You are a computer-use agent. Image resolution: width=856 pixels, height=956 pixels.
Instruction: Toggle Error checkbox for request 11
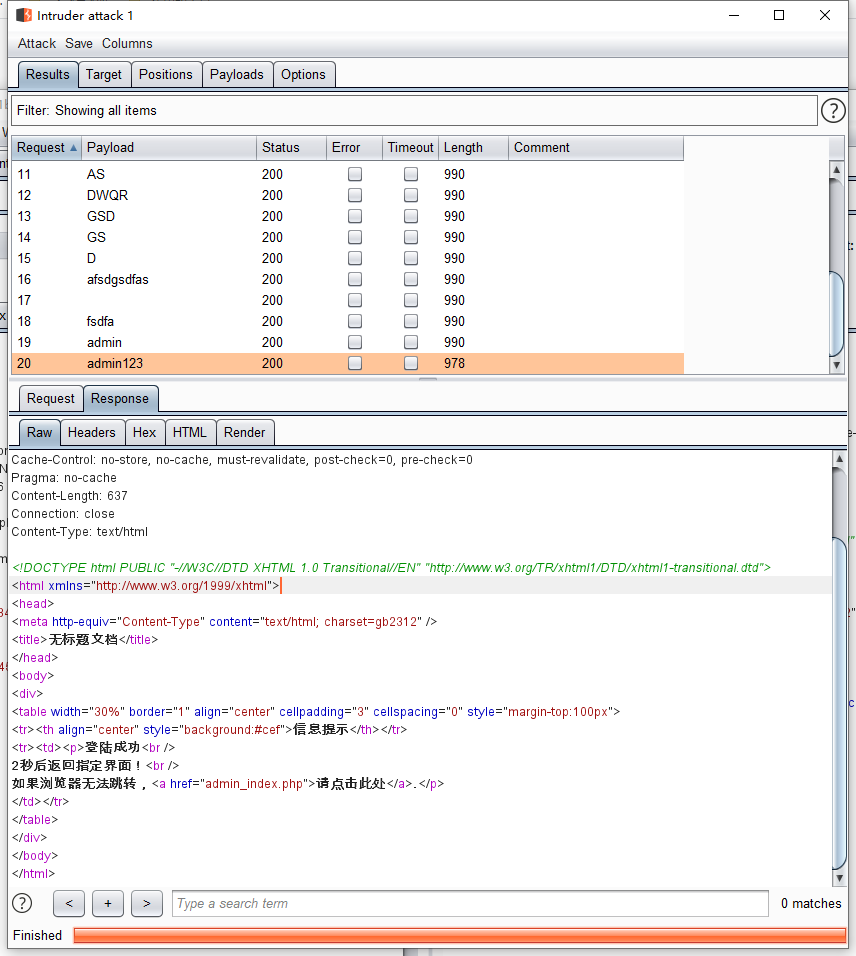355,174
